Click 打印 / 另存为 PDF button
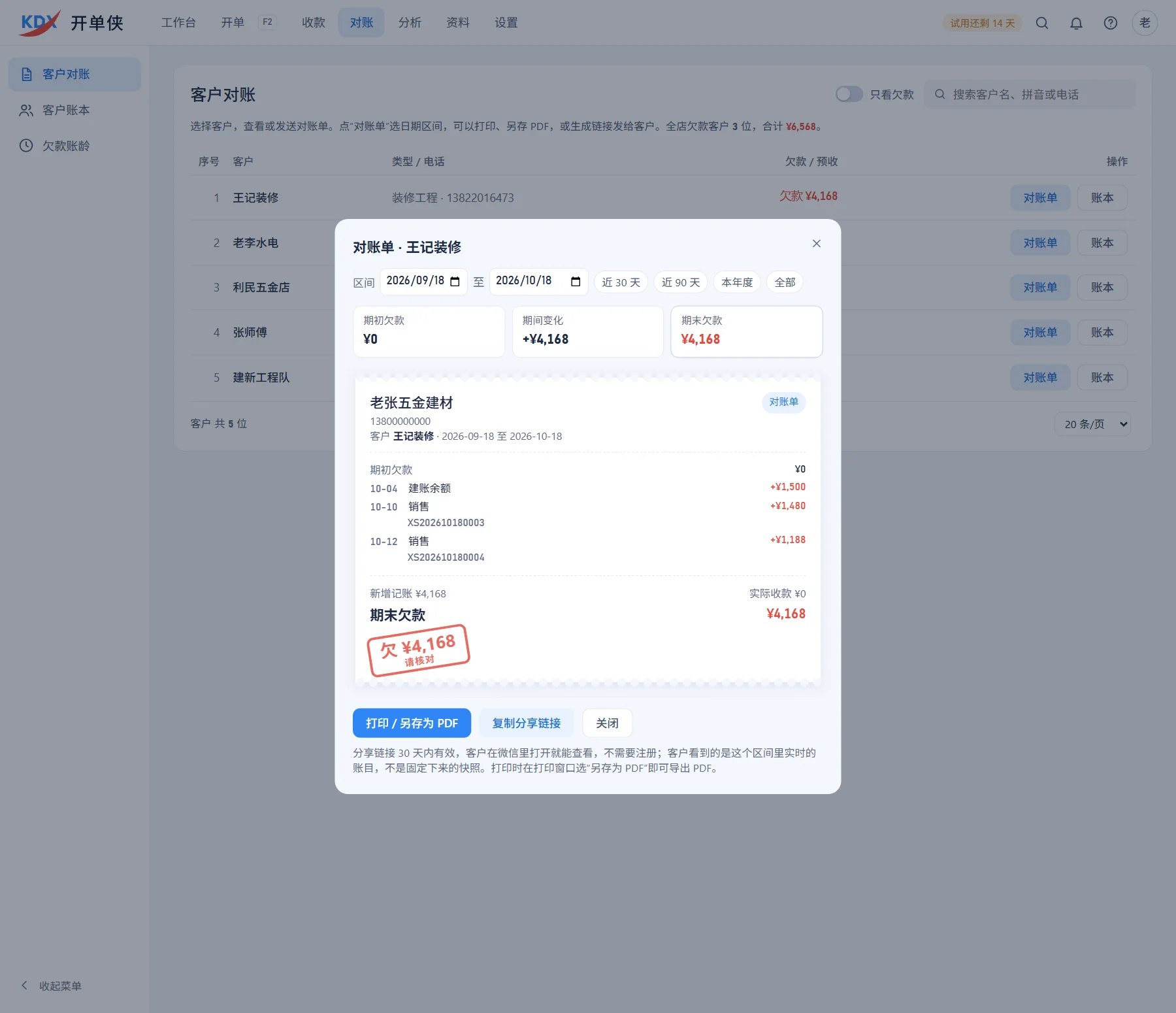1176x1013 pixels. tap(412, 723)
